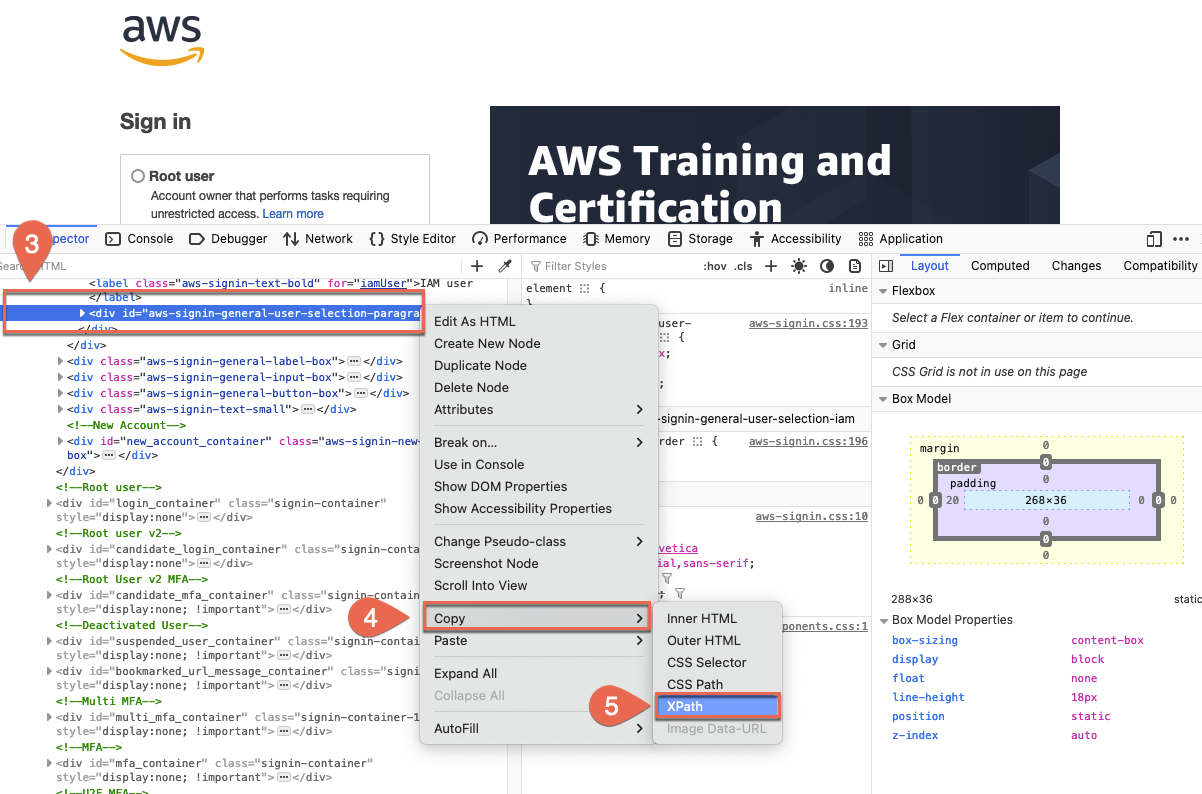Image resolution: width=1202 pixels, height=794 pixels.
Task: Expand the aws-signin-general-button-box div
Action: (x=62, y=393)
